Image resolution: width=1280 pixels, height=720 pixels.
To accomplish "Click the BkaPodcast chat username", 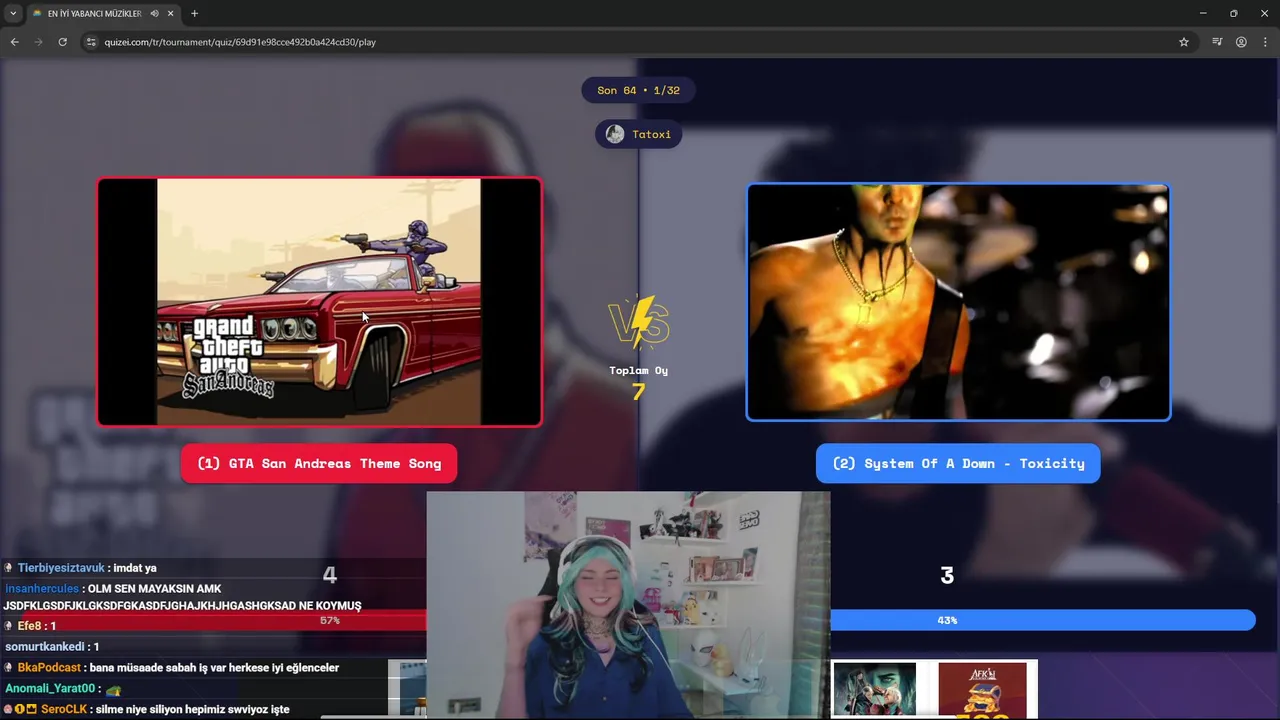I will coord(50,668).
